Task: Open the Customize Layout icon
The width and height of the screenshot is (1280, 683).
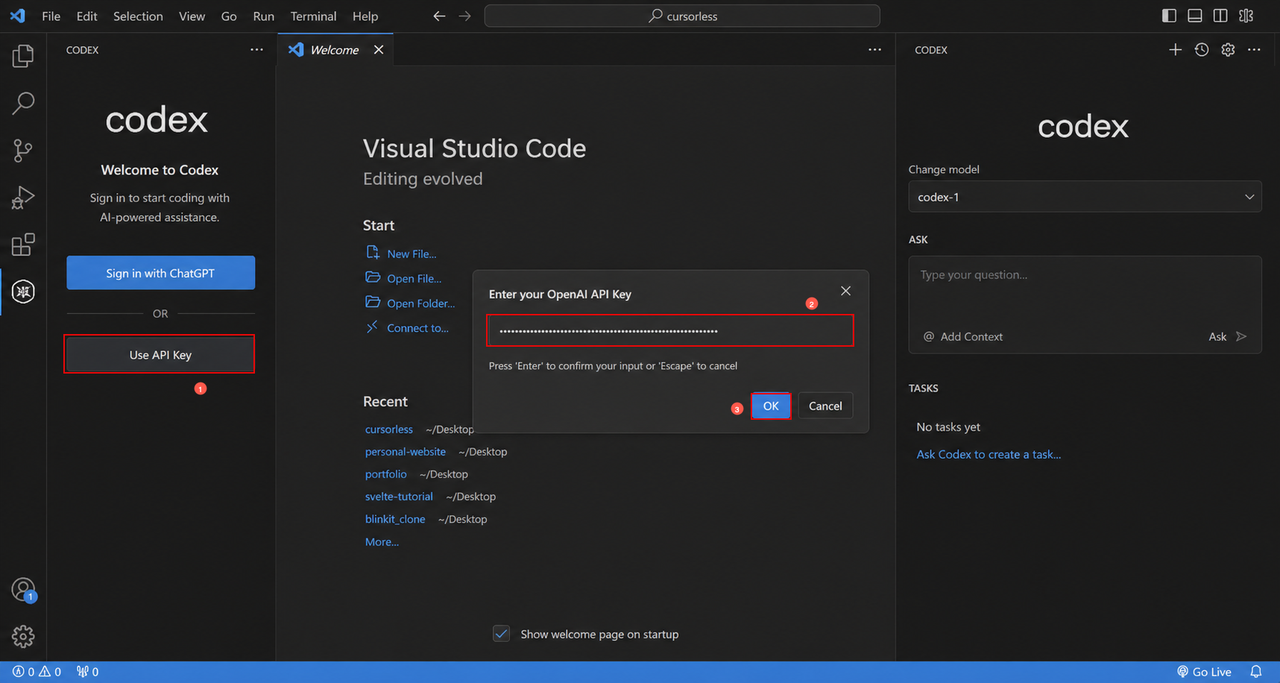Action: (x=1246, y=16)
